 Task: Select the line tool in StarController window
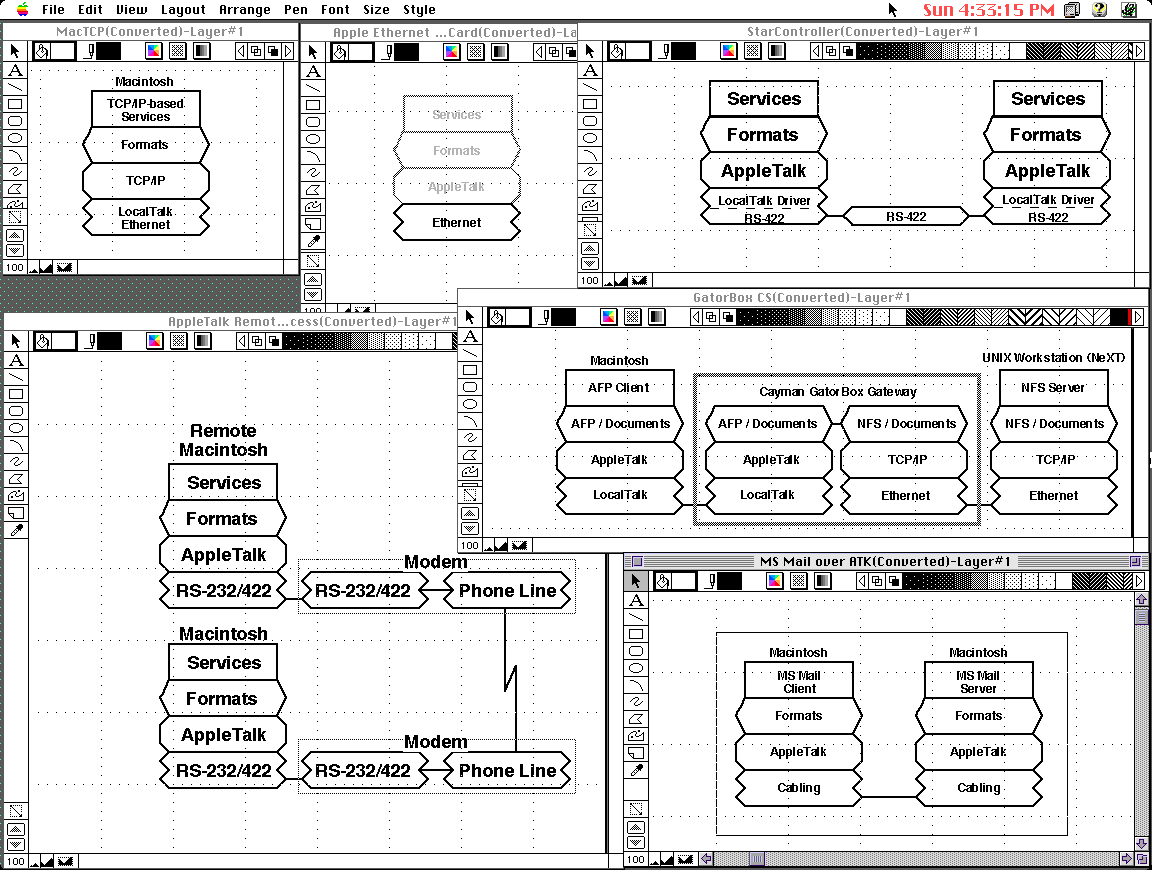pyautogui.click(x=590, y=87)
